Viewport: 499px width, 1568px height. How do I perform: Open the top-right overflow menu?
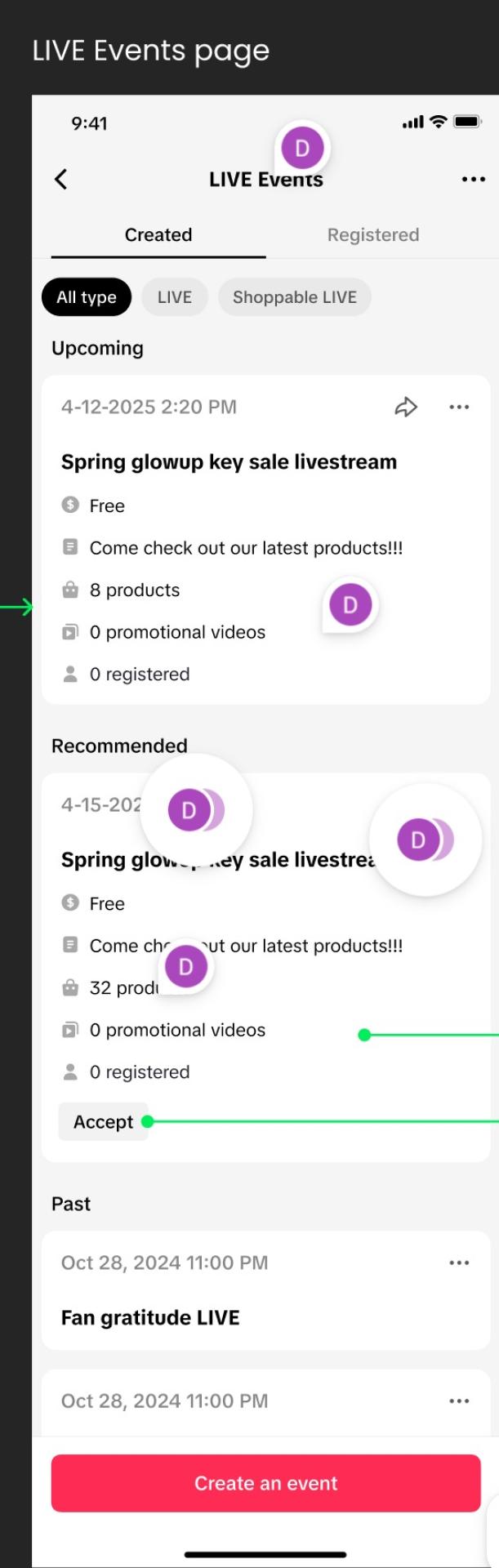point(474,179)
